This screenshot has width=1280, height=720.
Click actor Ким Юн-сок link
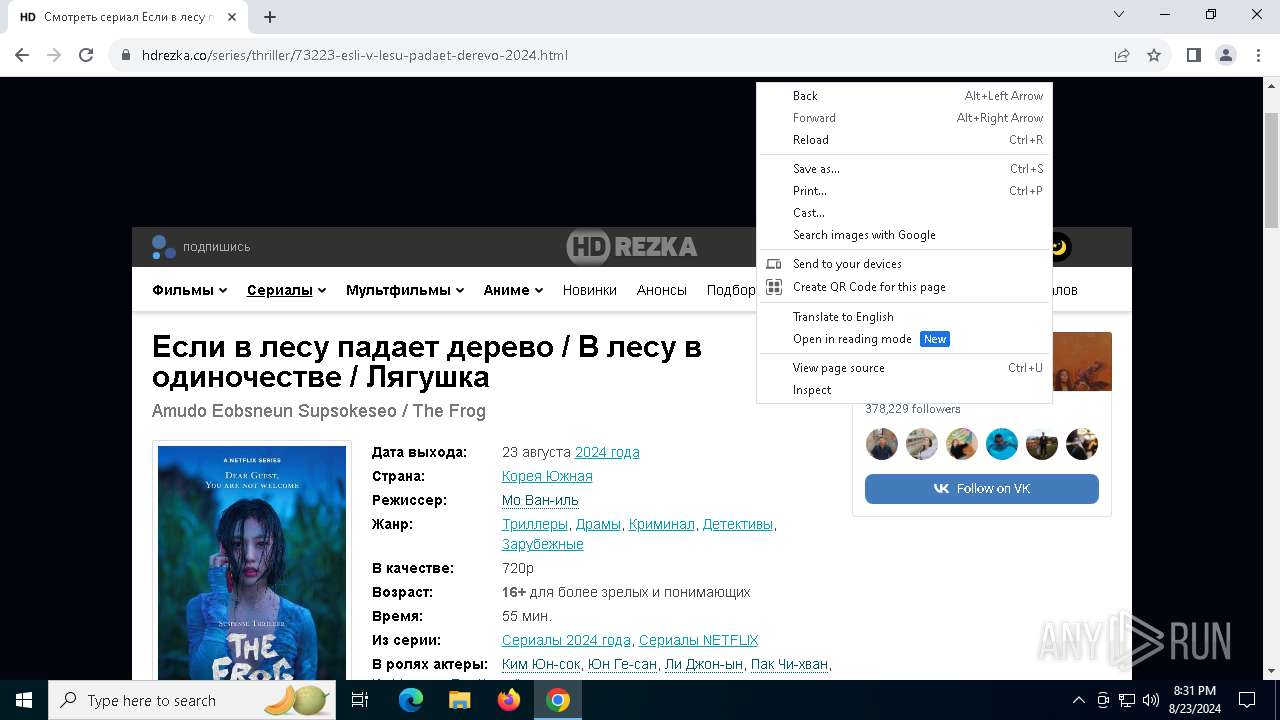coord(541,664)
